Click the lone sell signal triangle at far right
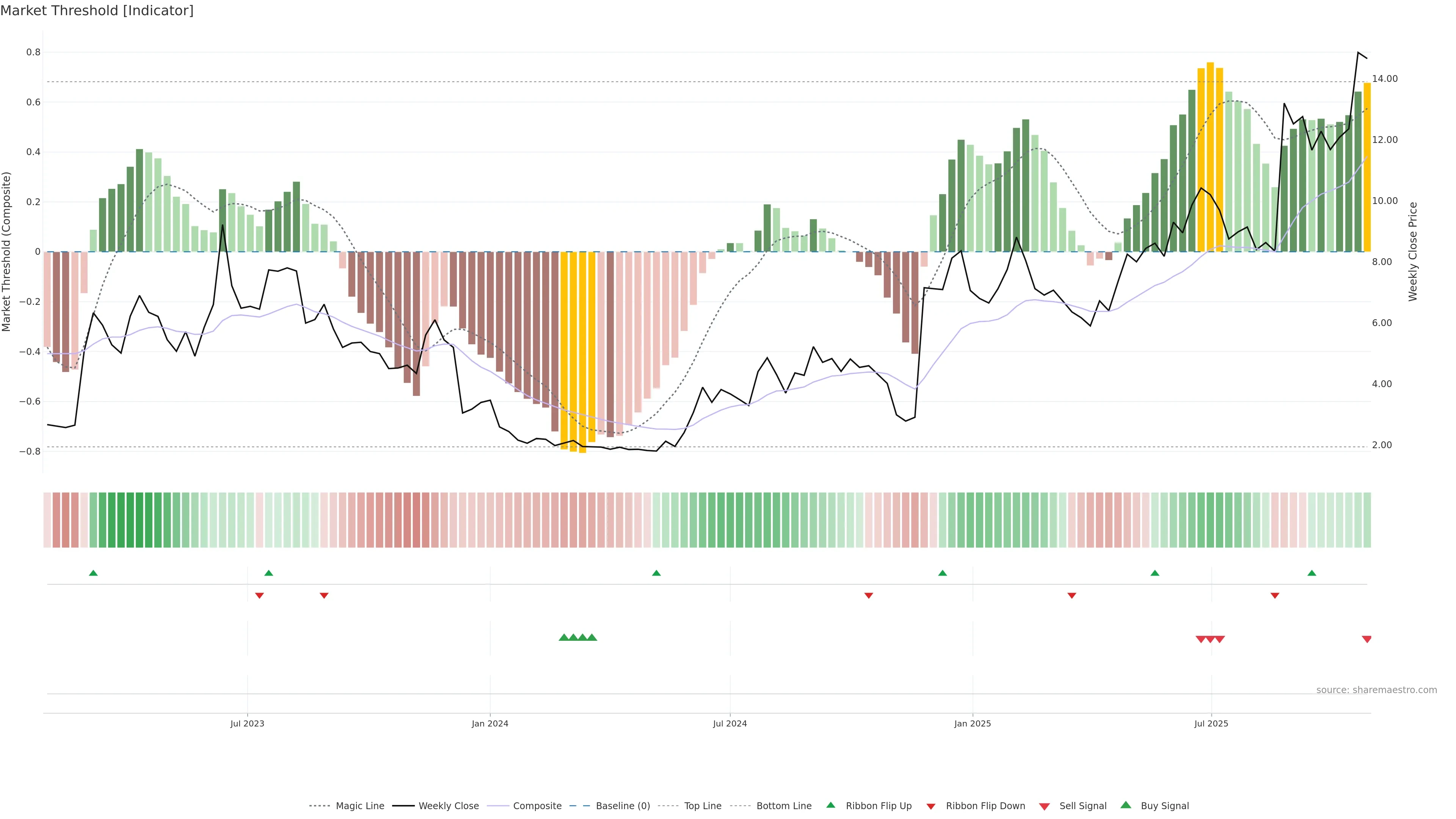This screenshot has height=819, width=1456. click(1367, 639)
